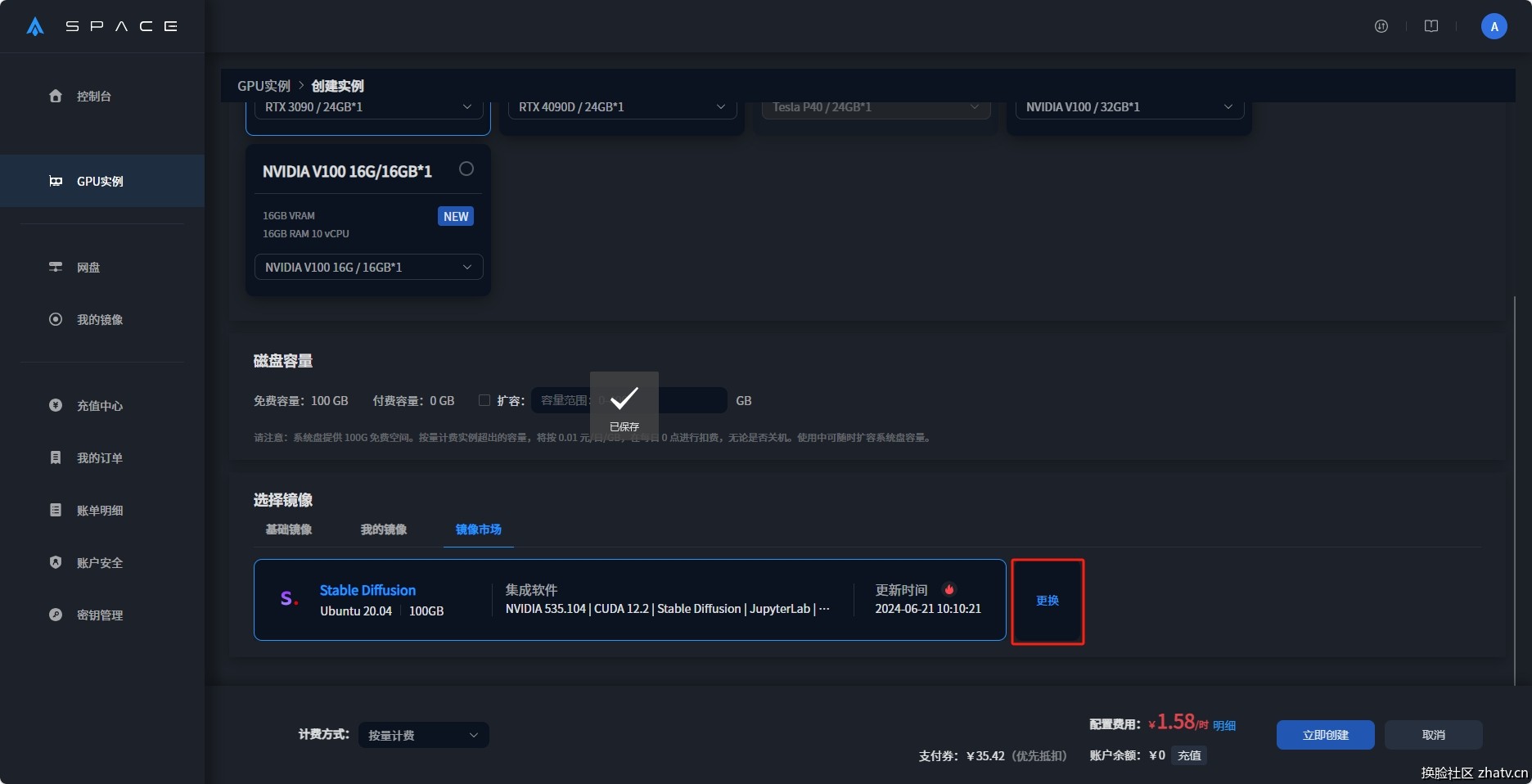
Task: Go to 控制台 in the sidebar
Action: pos(94,96)
